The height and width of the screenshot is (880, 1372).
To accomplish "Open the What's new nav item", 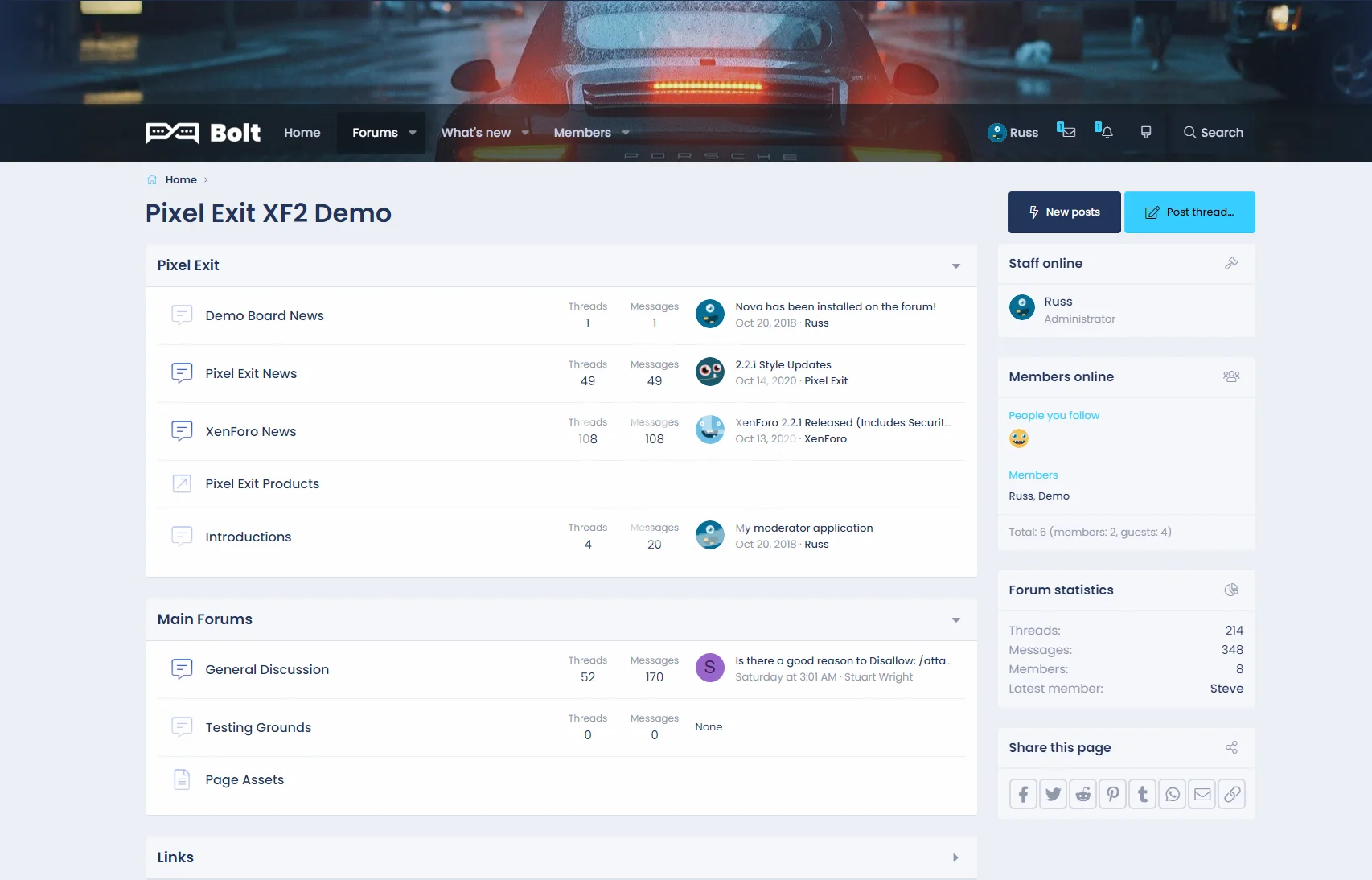I will point(476,133).
